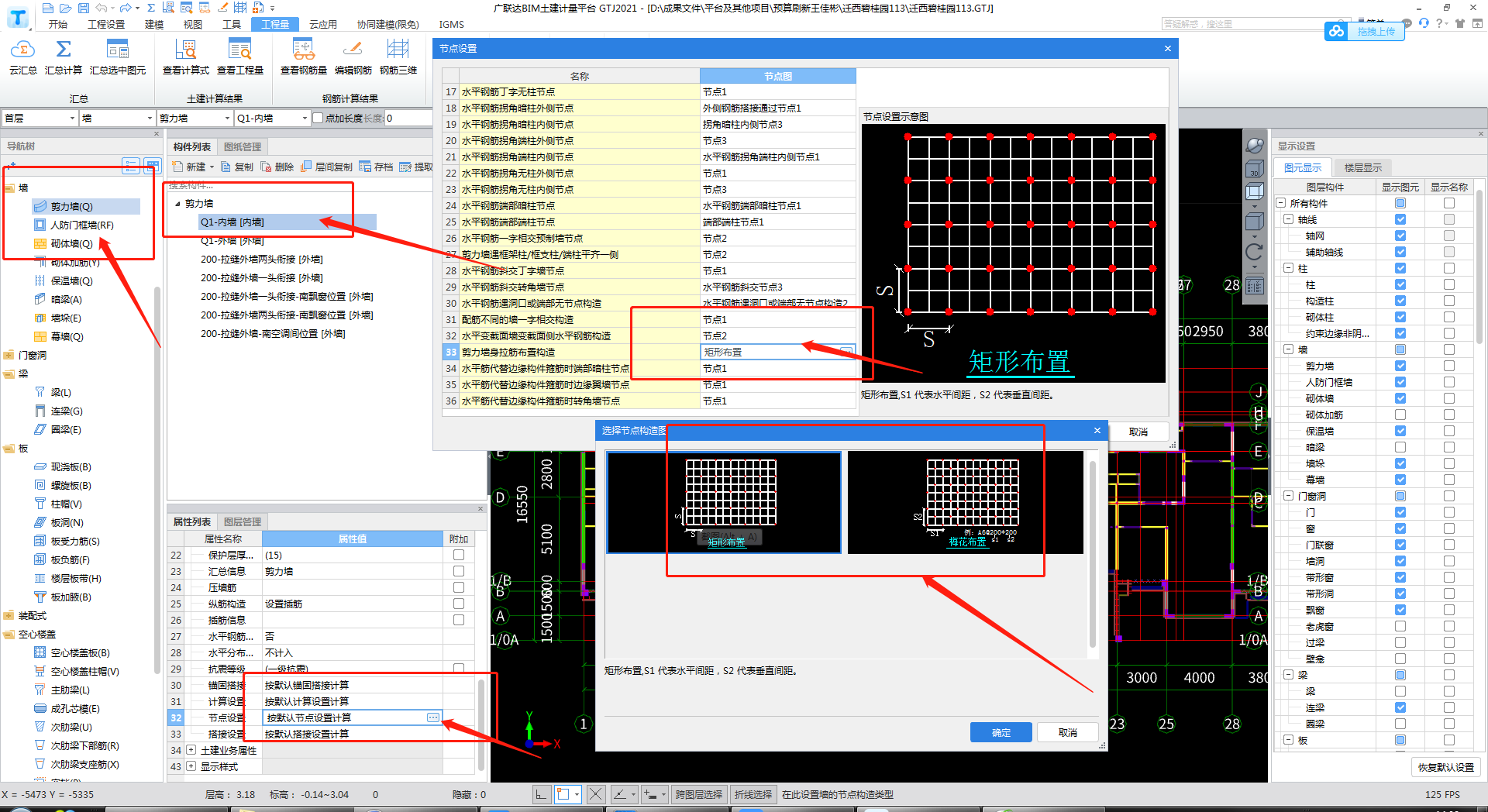Open the 剪力墙 category dropdown
Image resolution: width=1488 pixels, height=812 pixels.
(195, 118)
